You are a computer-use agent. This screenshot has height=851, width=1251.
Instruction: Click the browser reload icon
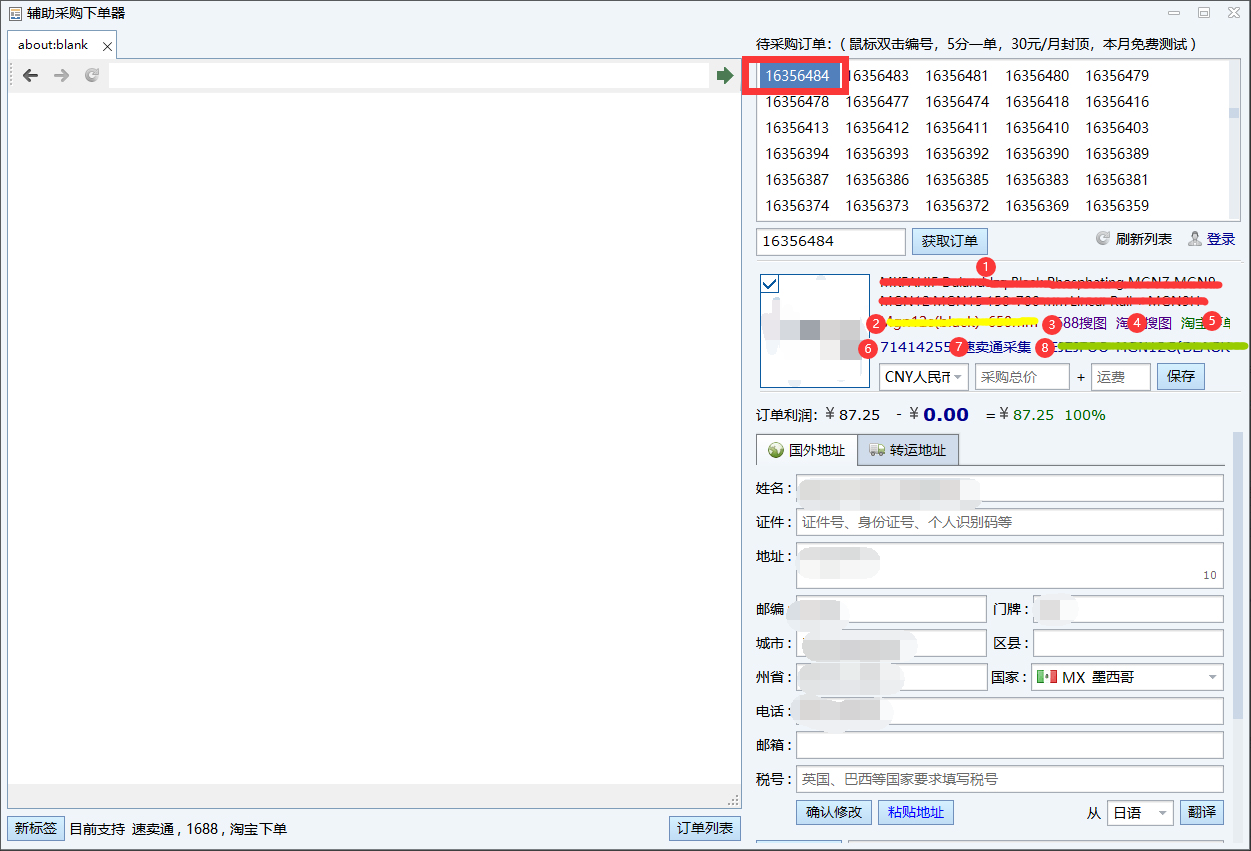tap(92, 75)
